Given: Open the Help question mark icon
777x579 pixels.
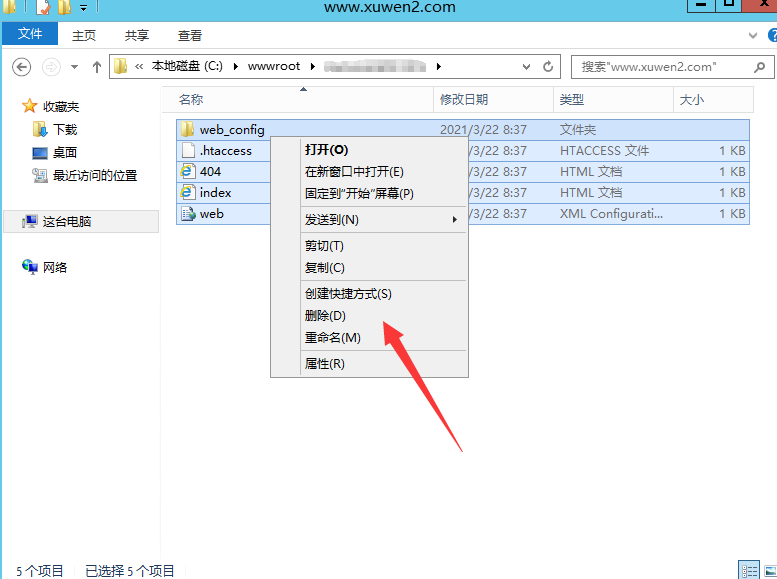Looking at the screenshot, I should point(768,35).
